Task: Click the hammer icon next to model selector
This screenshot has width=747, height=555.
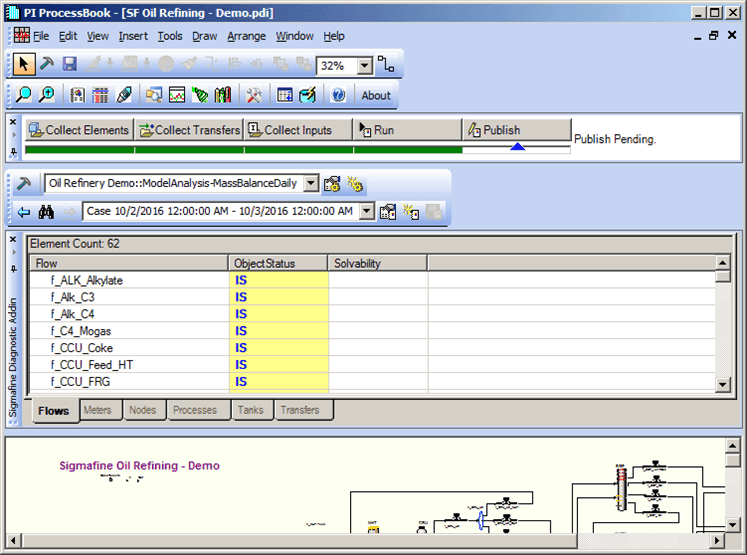Action: point(23,183)
